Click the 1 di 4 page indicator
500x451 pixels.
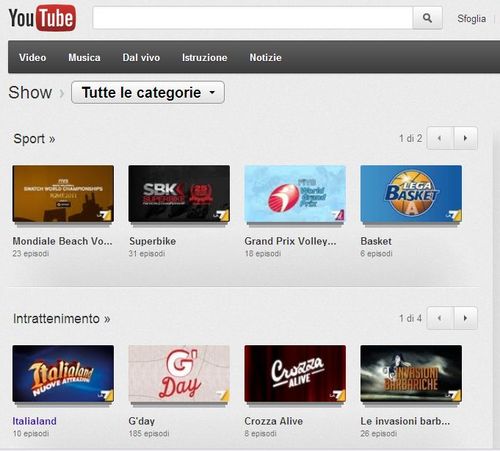point(411,318)
